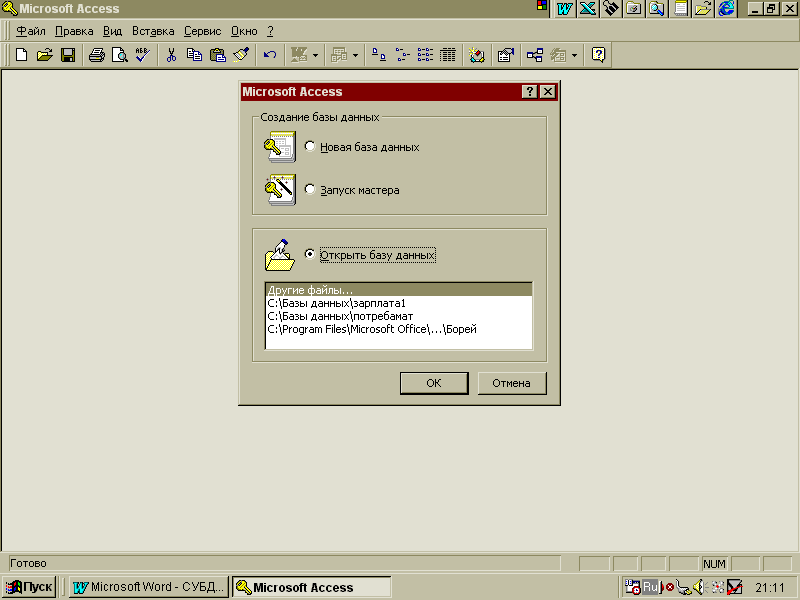This screenshot has height=600, width=800.
Task: Open the New Object dropdown arrow
Action: (574, 55)
